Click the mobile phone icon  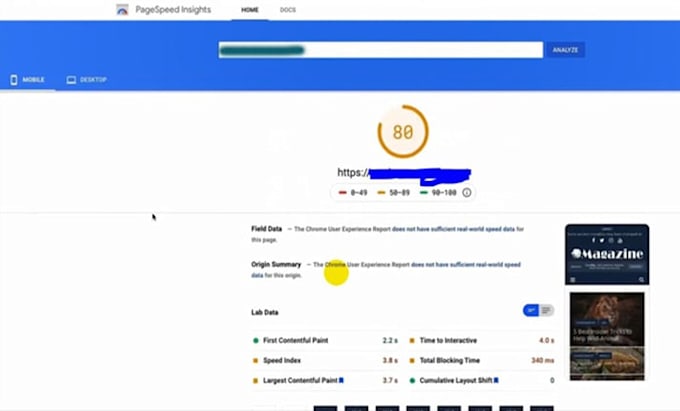(14, 80)
